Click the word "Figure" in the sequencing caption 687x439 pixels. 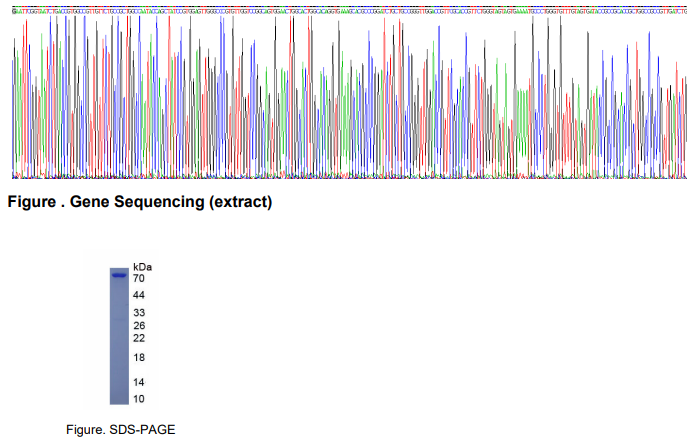click(31, 203)
